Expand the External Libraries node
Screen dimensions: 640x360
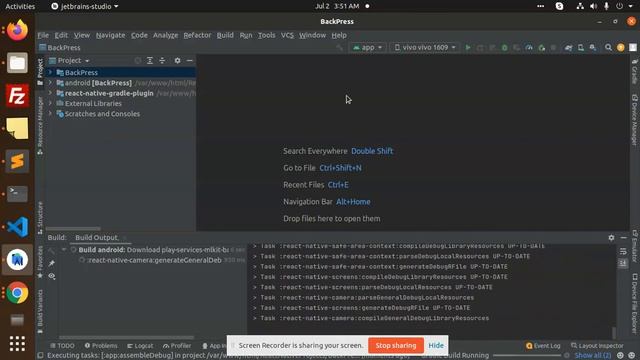tap(50, 103)
